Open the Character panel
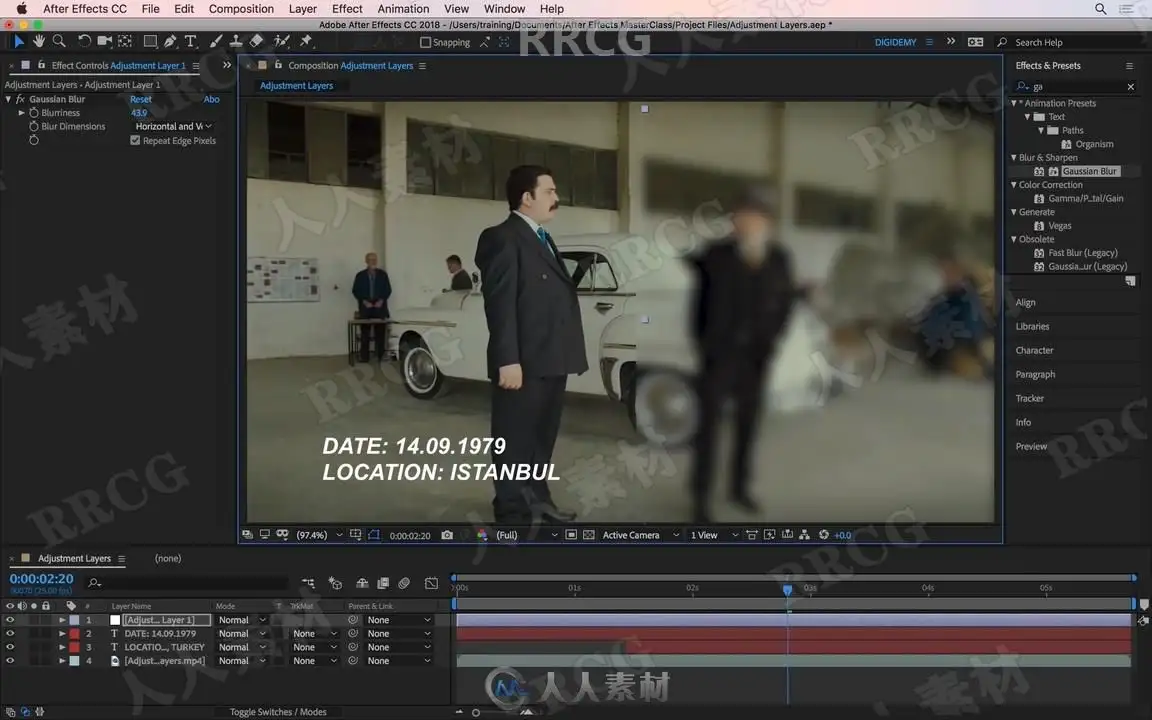The height and width of the screenshot is (720, 1152). [x=1034, y=350]
